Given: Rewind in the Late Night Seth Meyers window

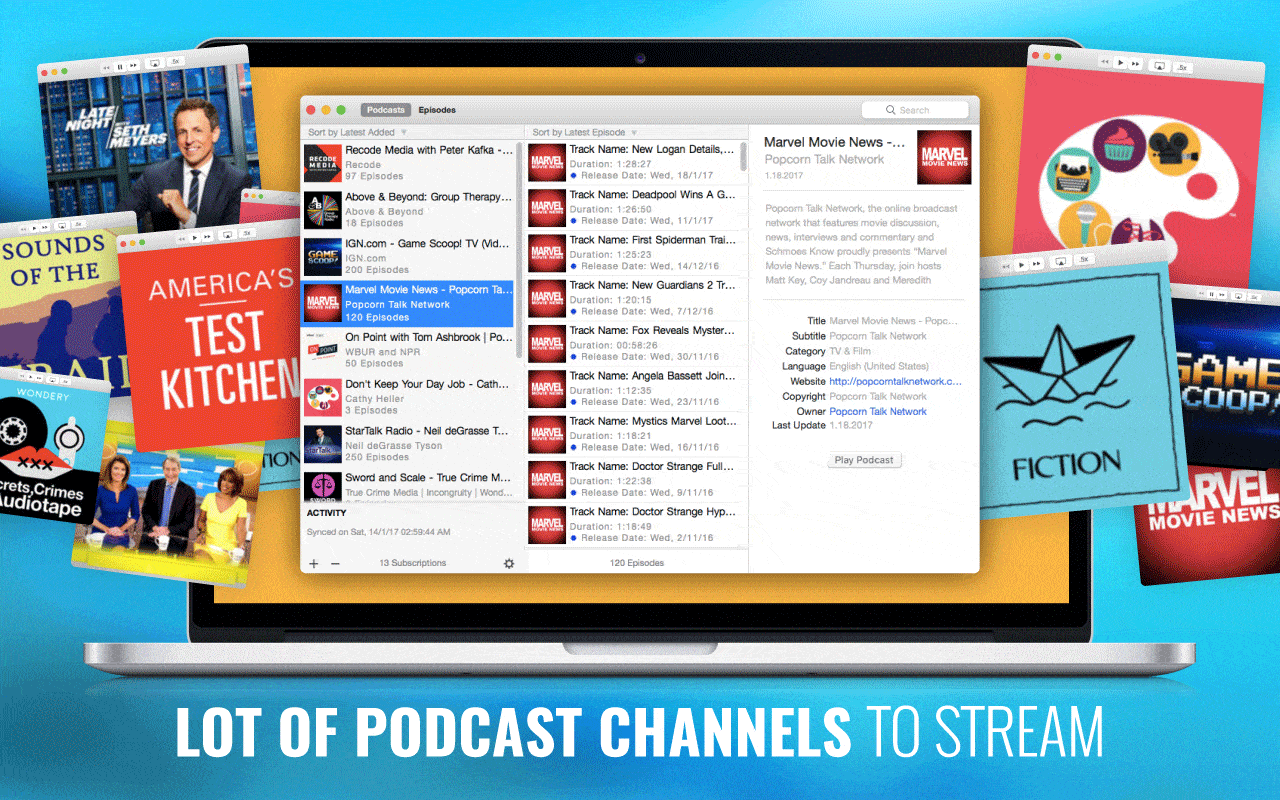Looking at the screenshot, I should (x=106, y=67).
